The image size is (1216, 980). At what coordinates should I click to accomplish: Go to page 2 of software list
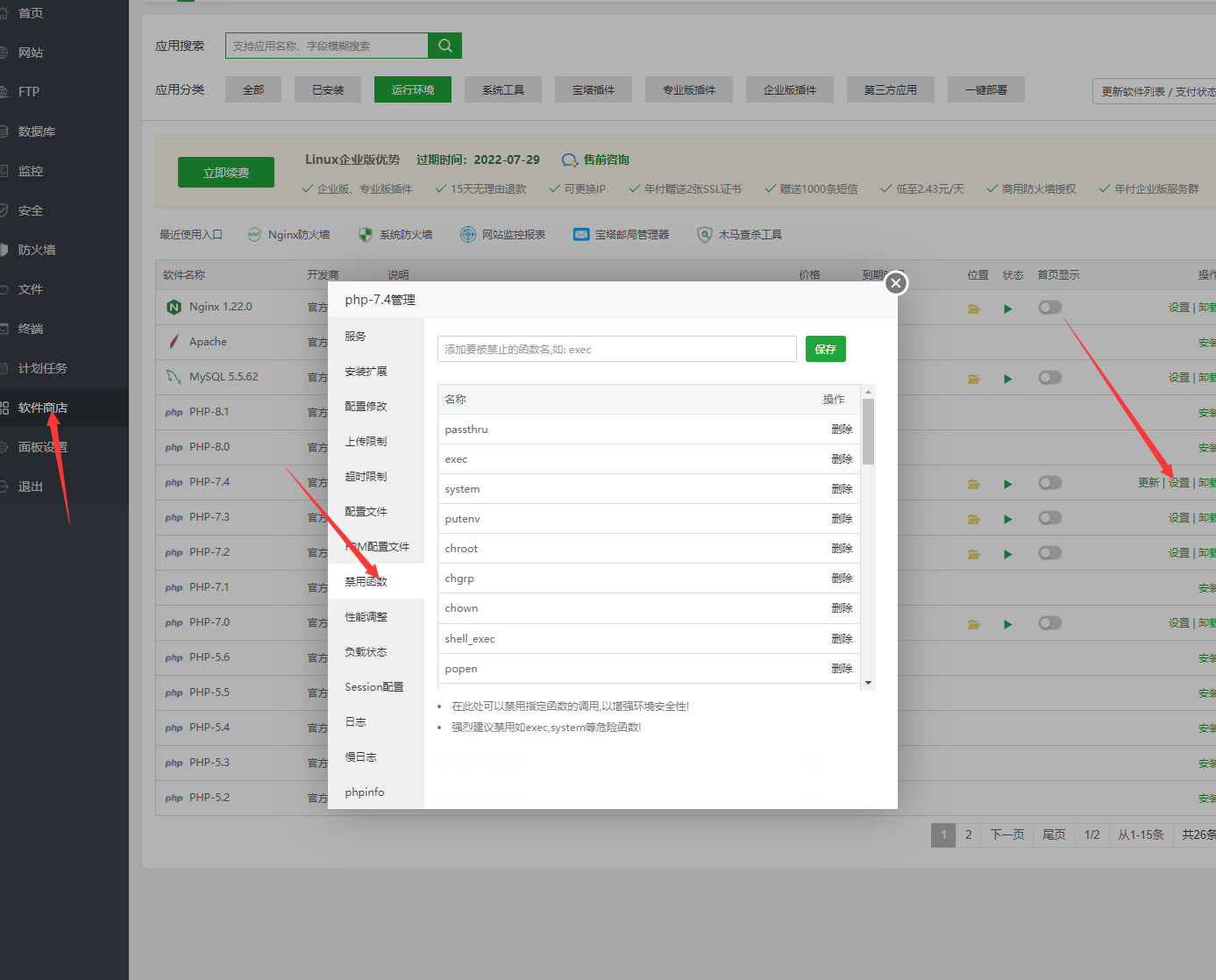coord(968,834)
